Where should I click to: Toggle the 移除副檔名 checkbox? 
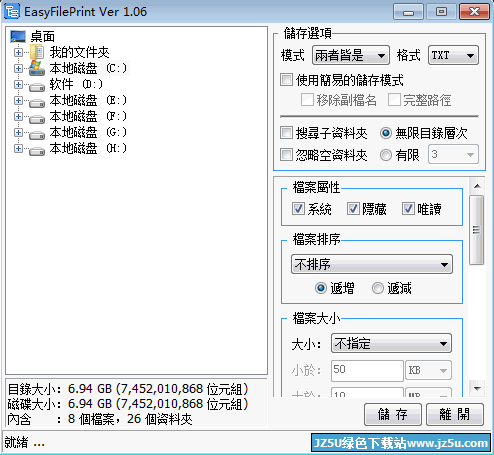click(x=307, y=100)
